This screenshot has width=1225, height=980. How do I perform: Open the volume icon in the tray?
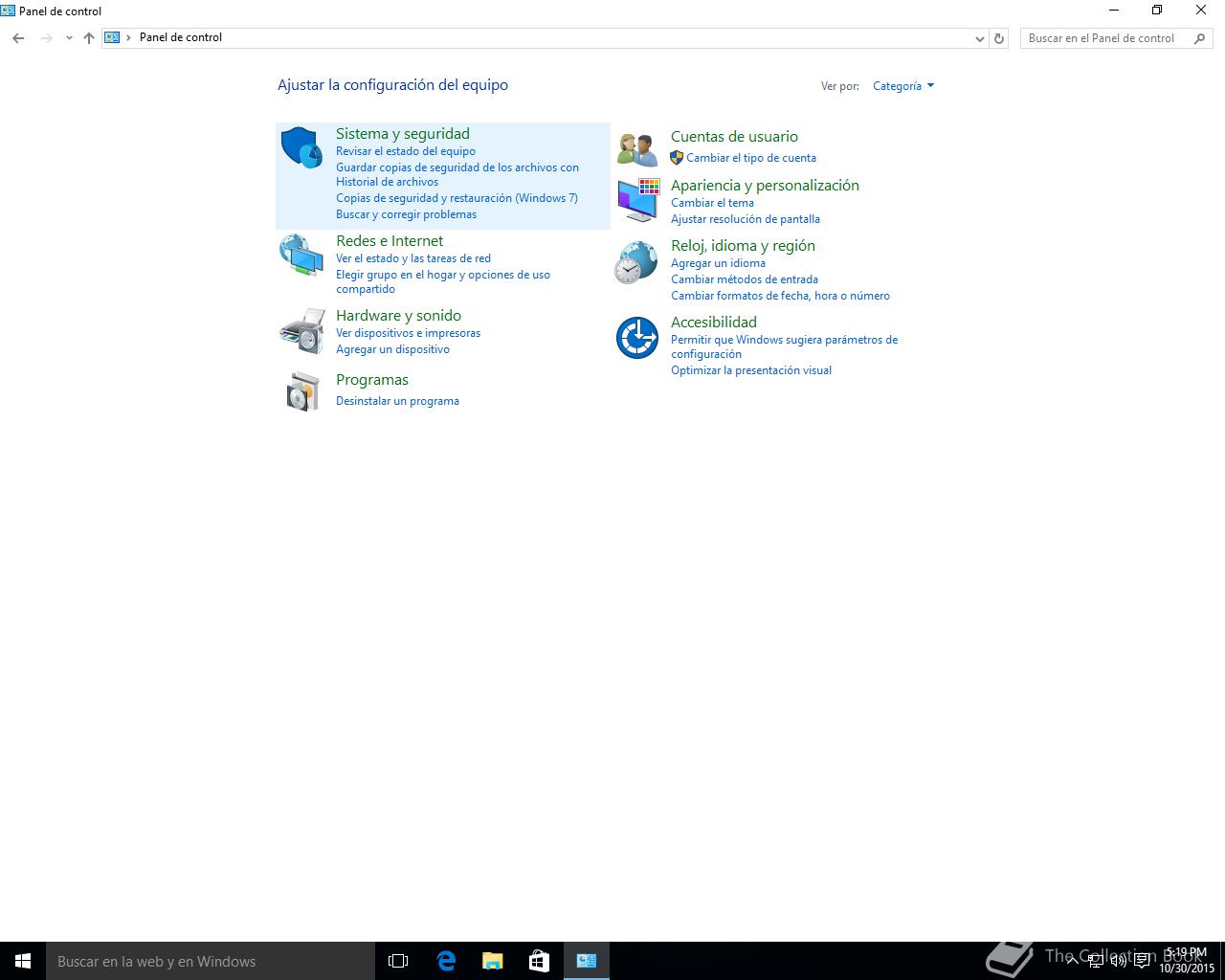(x=1119, y=961)
